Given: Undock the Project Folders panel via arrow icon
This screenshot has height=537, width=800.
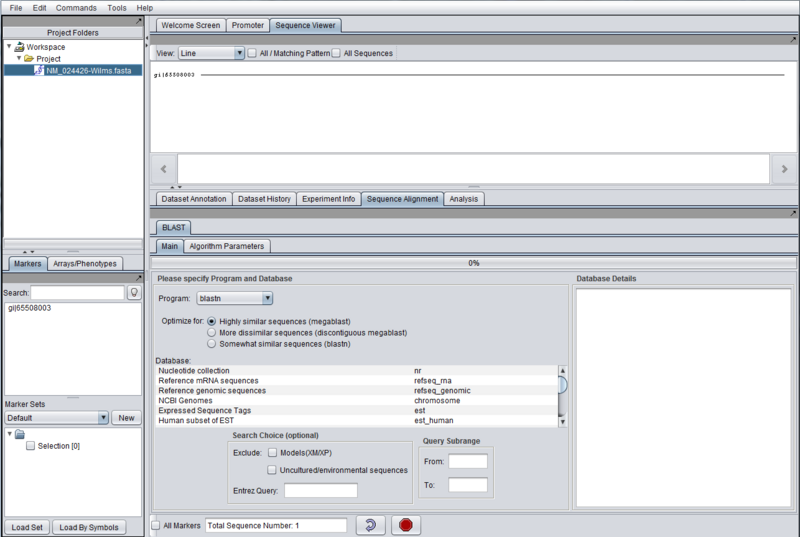Looking at the screenshot, I should (139, 20).
